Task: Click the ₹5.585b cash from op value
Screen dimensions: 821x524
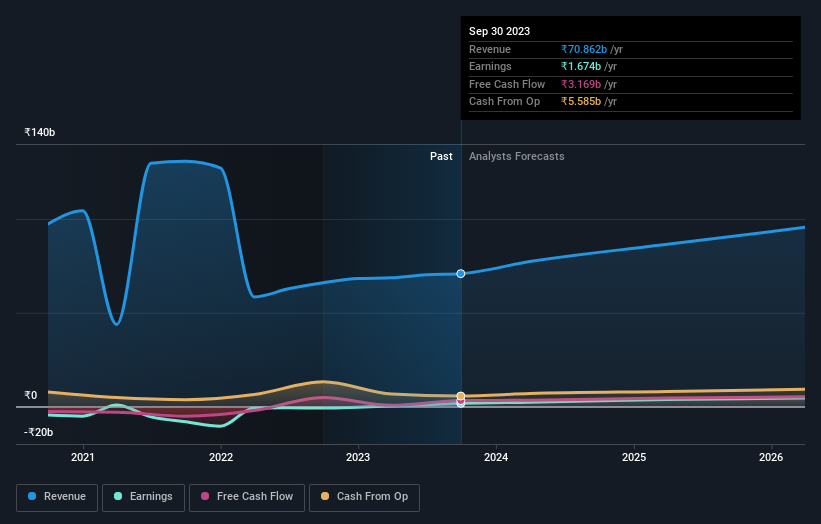Action: (581, 102)
